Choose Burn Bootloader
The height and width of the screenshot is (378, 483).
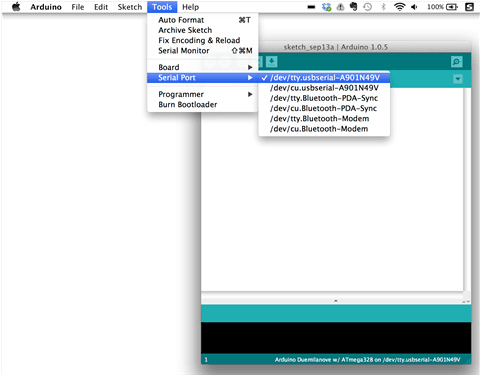click(202, 105)
